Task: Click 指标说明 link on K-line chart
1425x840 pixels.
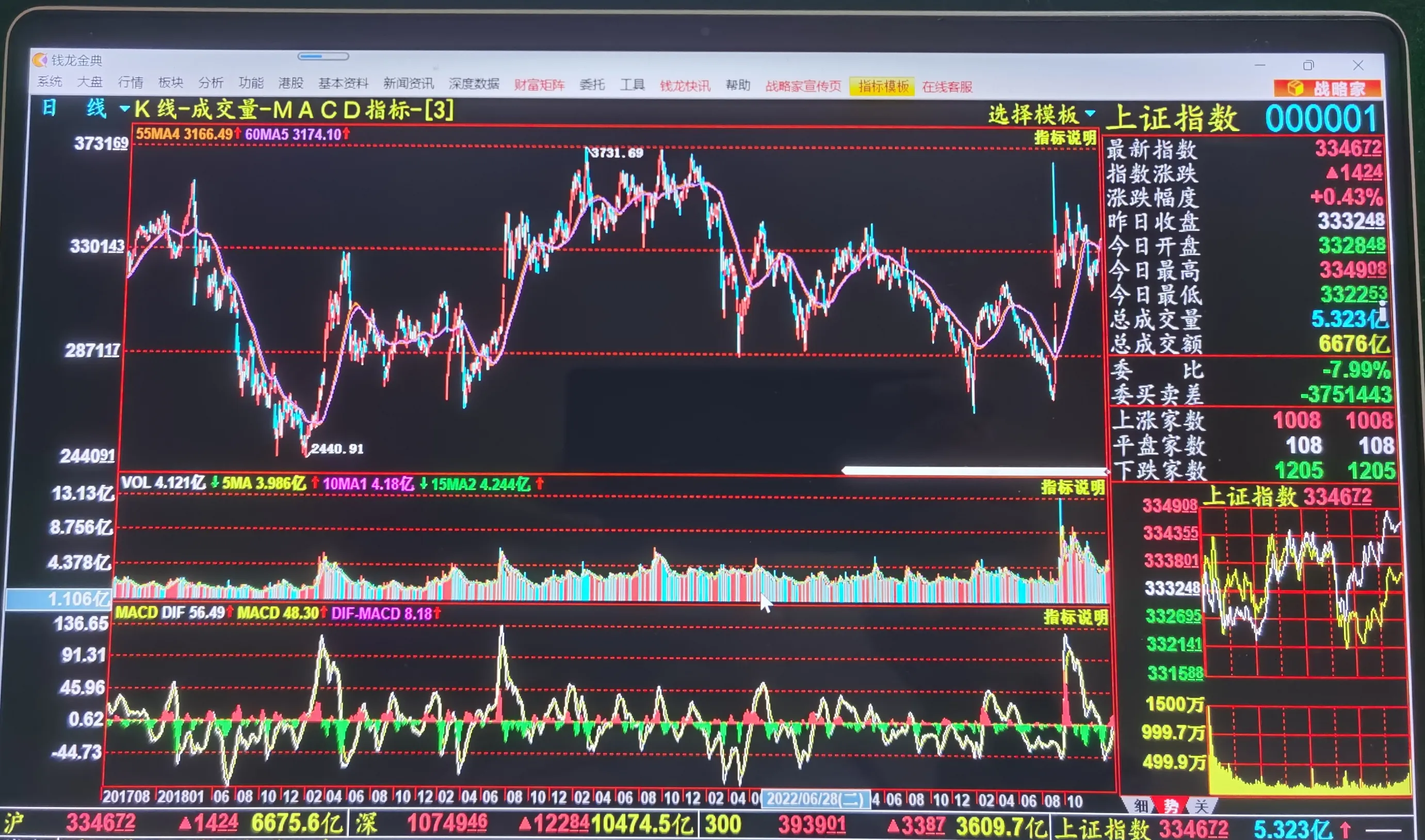Action: coord(1065,138)
